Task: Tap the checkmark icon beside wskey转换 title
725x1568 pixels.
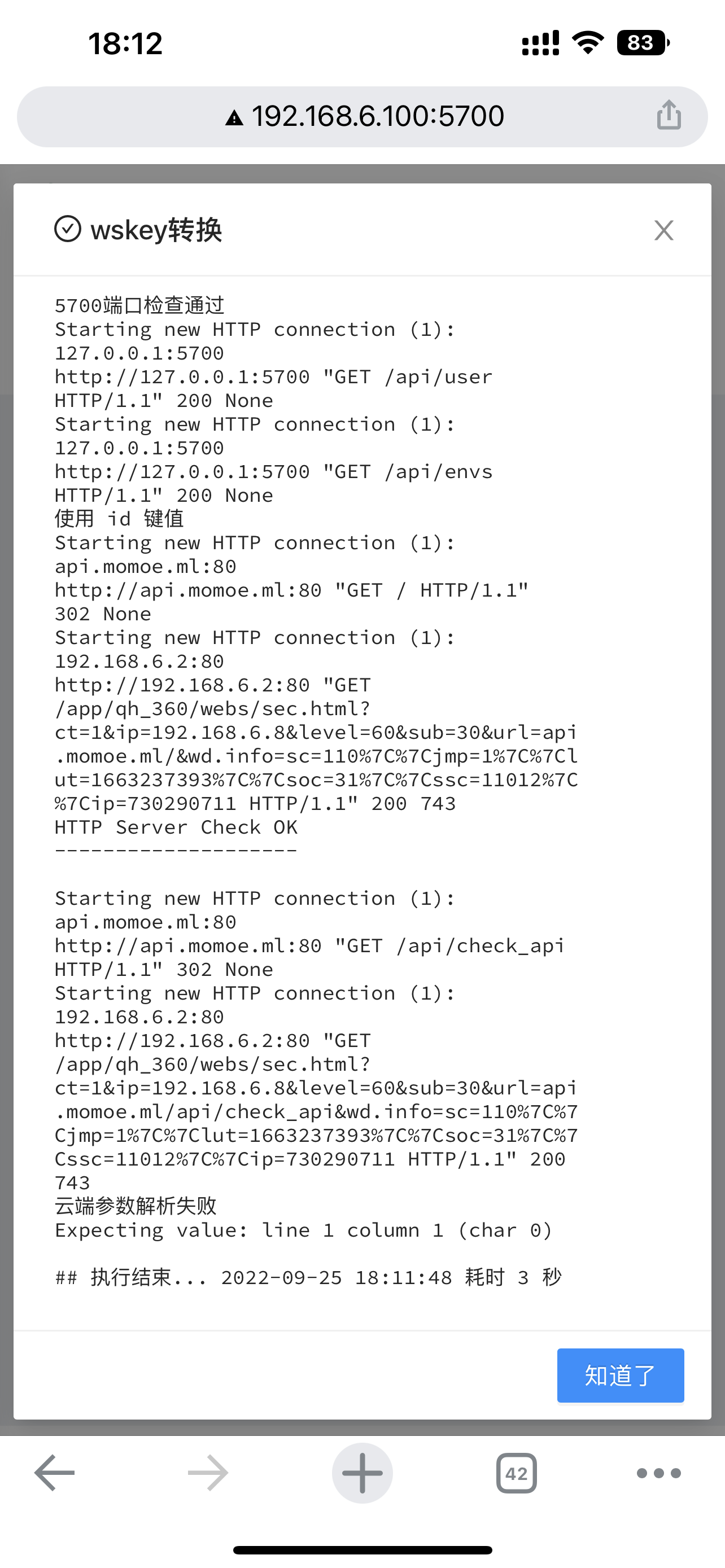Action: [68, 230]
